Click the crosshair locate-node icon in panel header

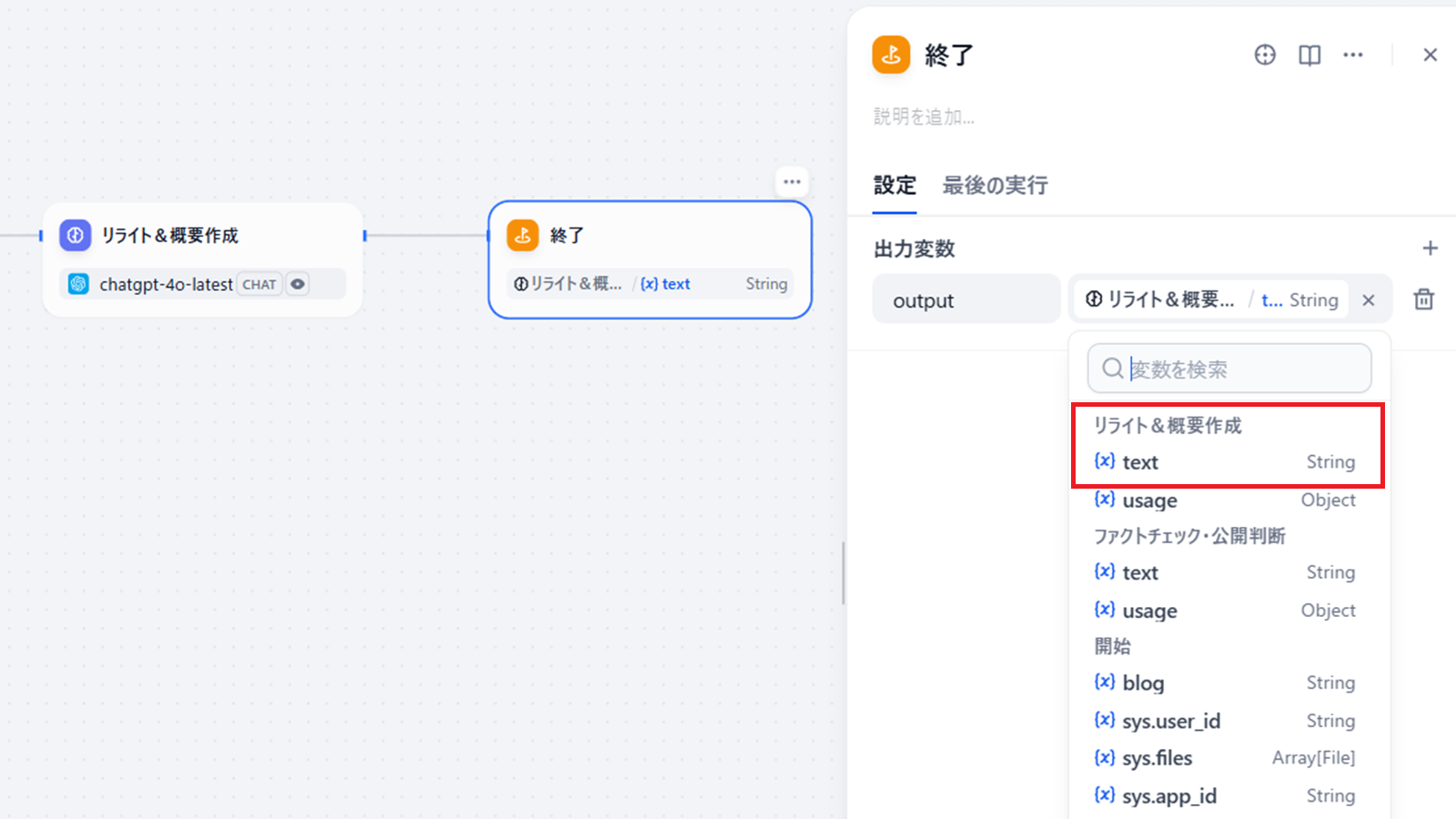(x=1265, y=55)
